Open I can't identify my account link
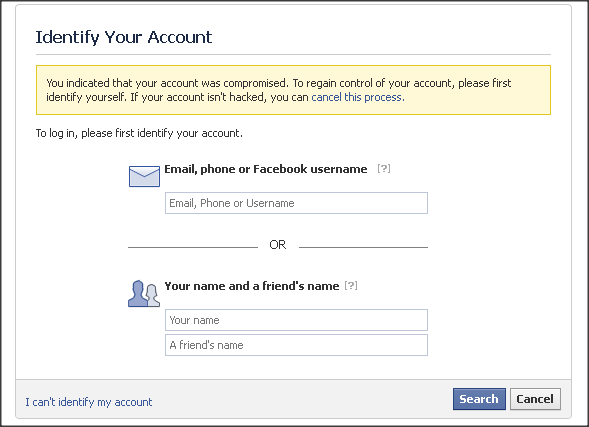Image resolution: width=589 pixels, height=427 pixels. (89, 402)
